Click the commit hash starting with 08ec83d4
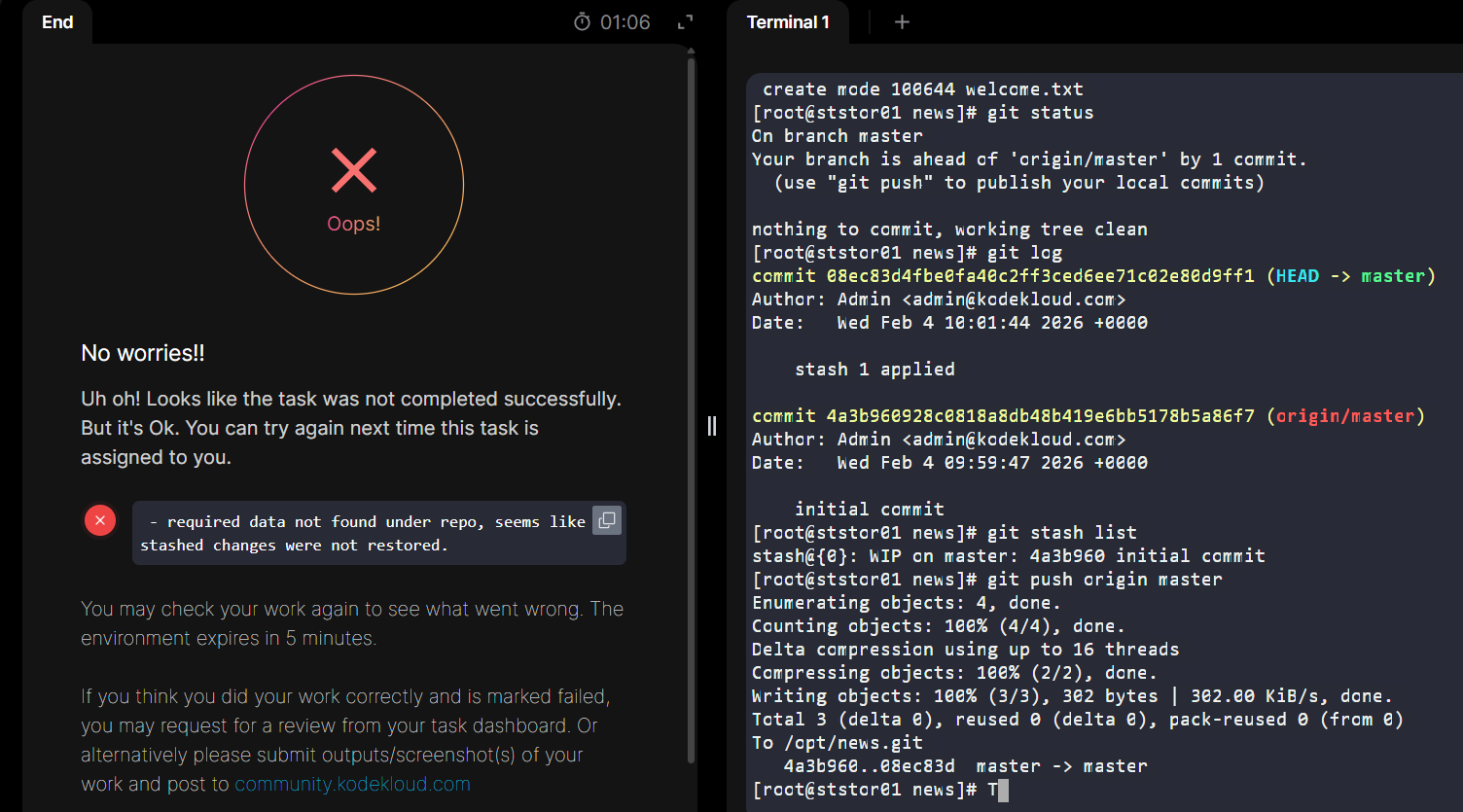 [x=1041, y=276]
